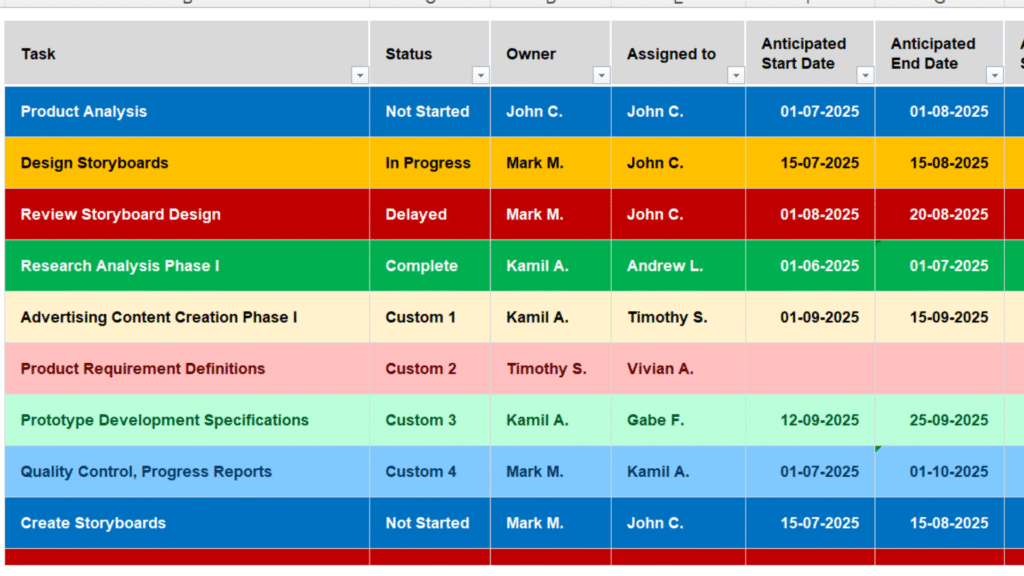Click the Delayed status cell

pyautogui.click(x=428, y=214)
